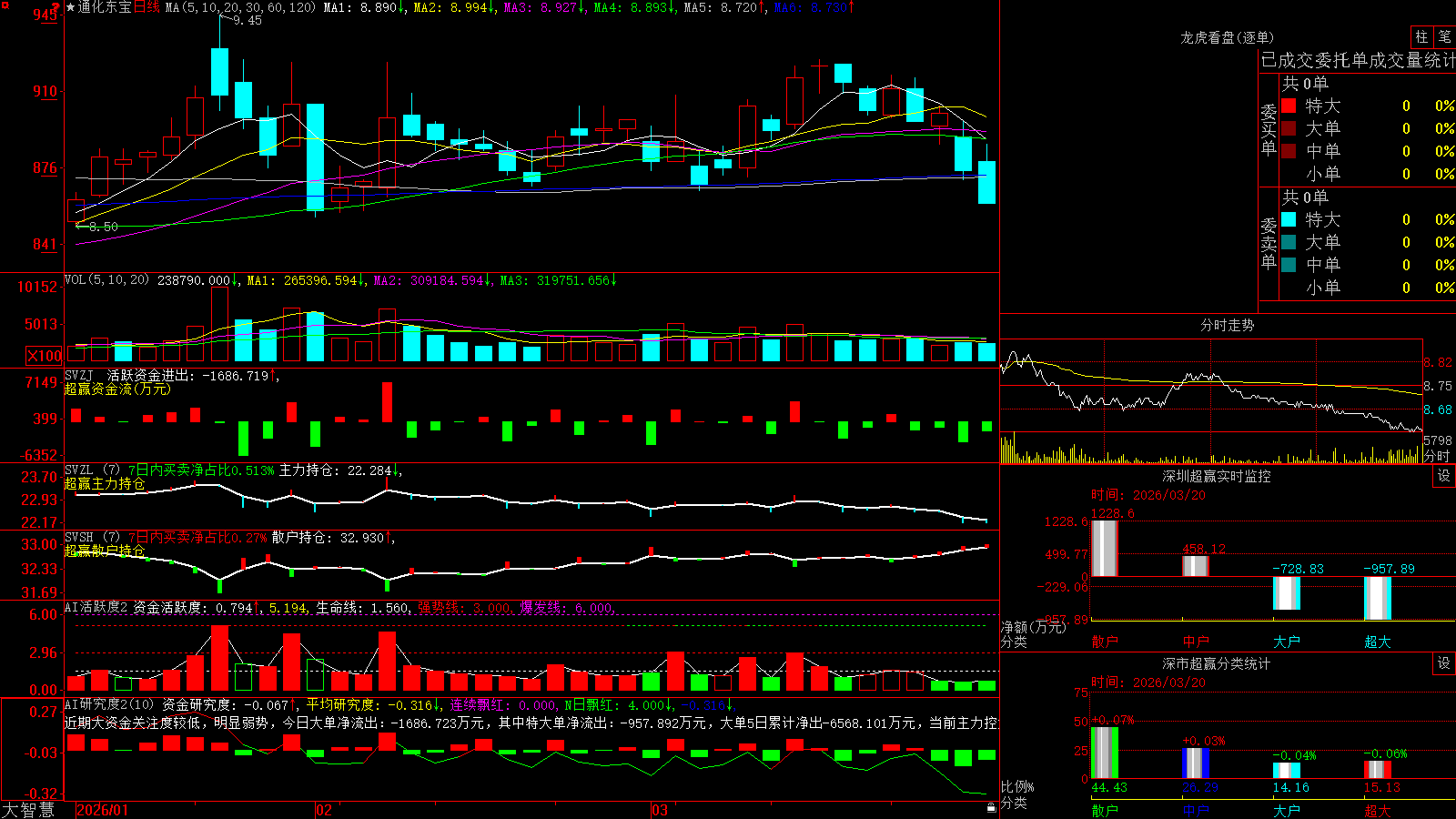Click the 委卖单 side label

click(x=1269, y=243)
